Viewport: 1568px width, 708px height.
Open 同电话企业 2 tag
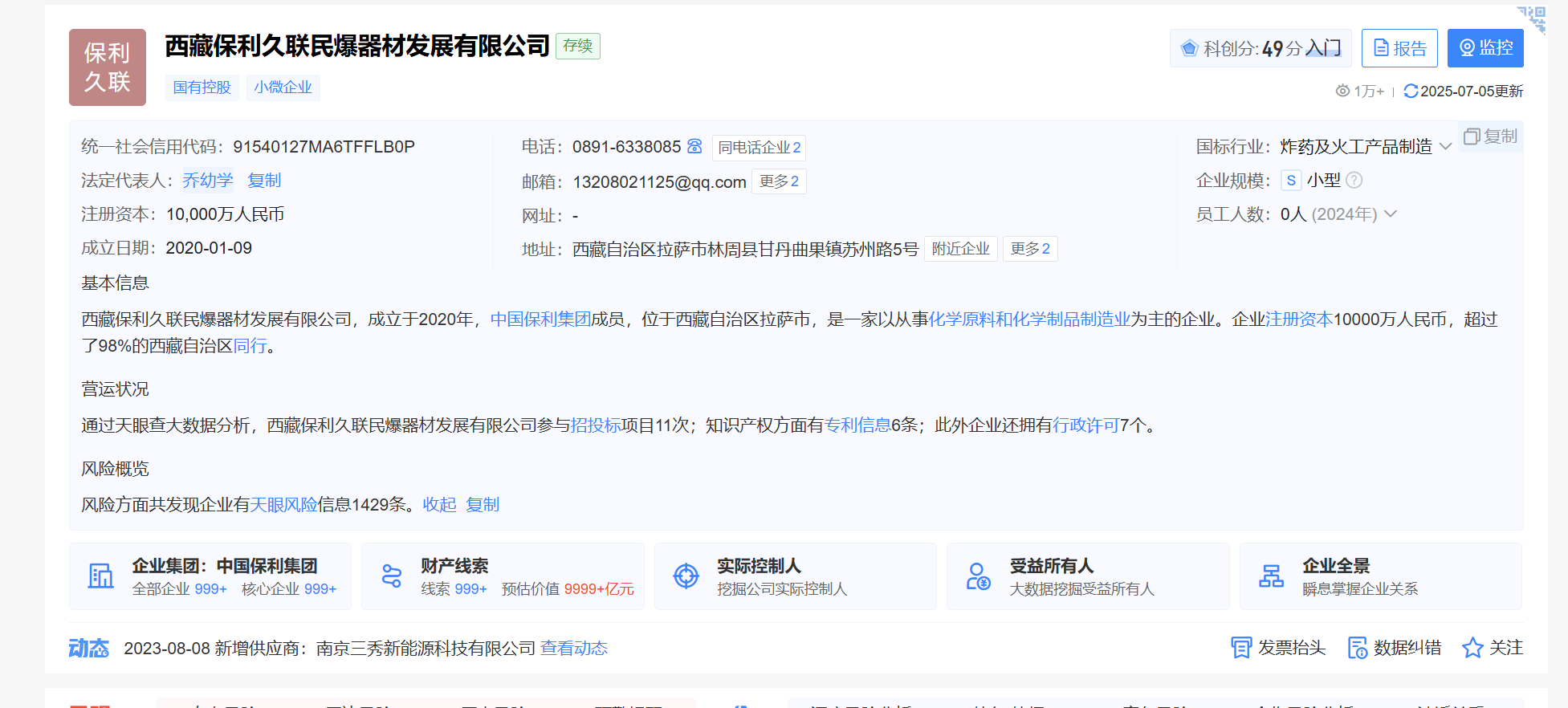[x=759, y=148]
